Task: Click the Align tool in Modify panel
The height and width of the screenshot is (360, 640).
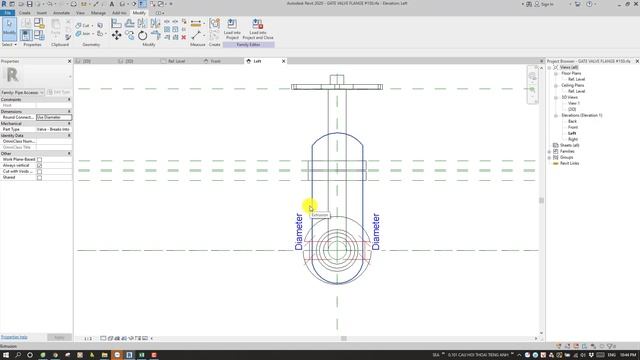Action: click(x=116, y=23)
